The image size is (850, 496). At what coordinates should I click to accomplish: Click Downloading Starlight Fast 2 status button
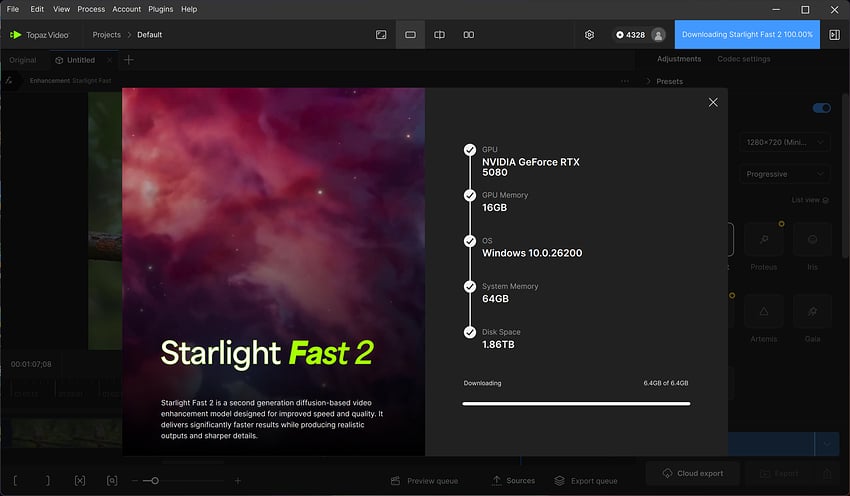(747, 34)
